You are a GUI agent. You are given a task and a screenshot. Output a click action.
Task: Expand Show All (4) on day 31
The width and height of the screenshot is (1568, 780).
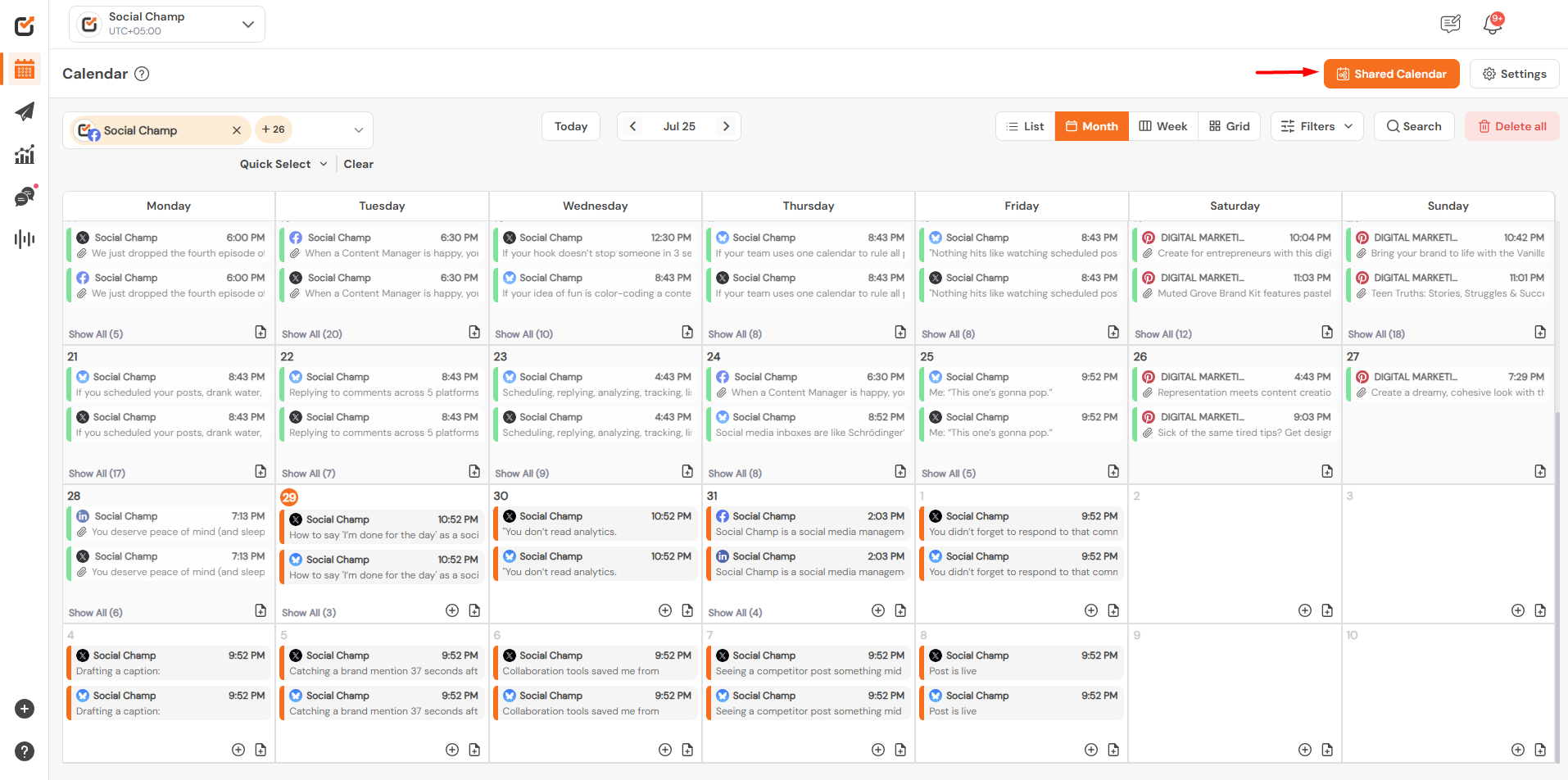(735, 613)
